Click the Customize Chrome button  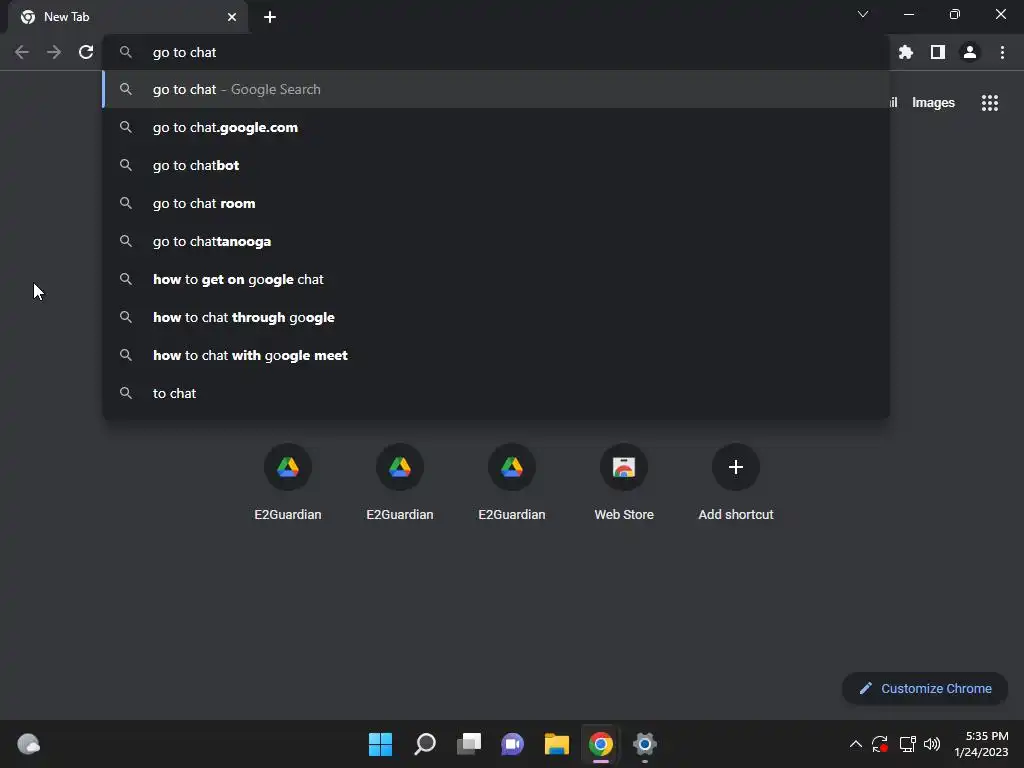tap(925, 688)
